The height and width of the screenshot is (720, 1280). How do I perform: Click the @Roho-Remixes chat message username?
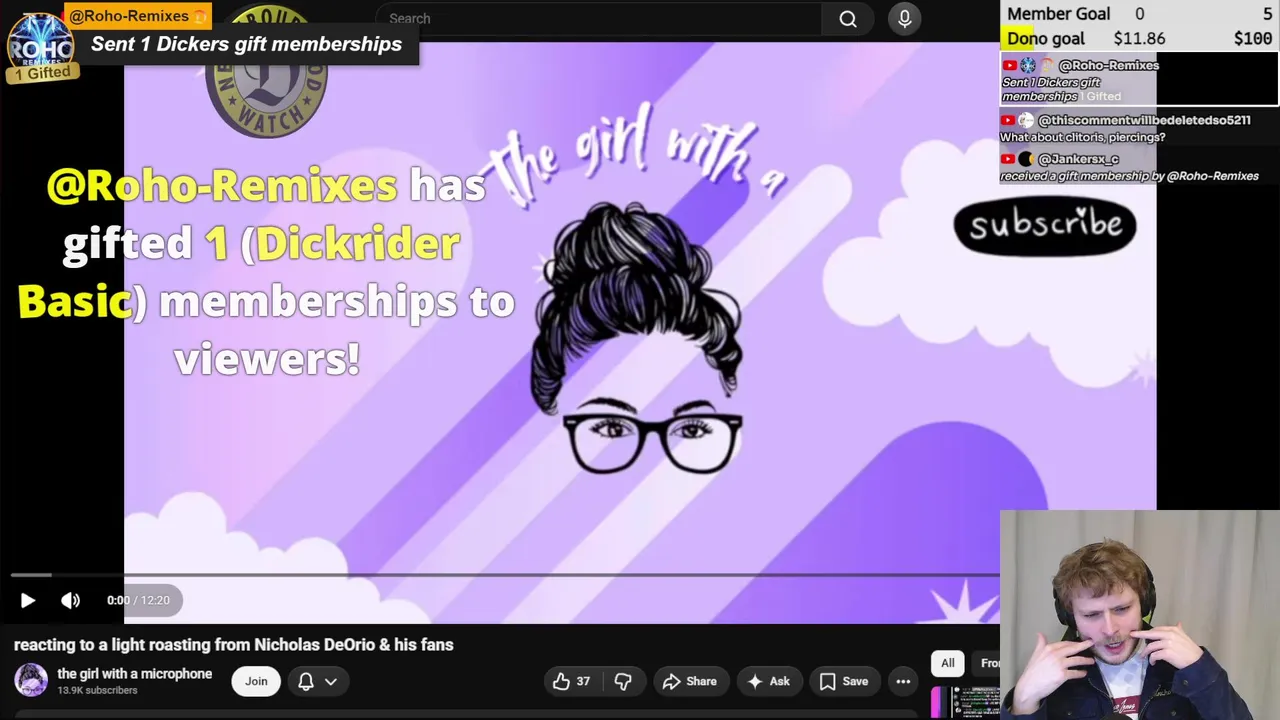click(x=1108, y=65)
